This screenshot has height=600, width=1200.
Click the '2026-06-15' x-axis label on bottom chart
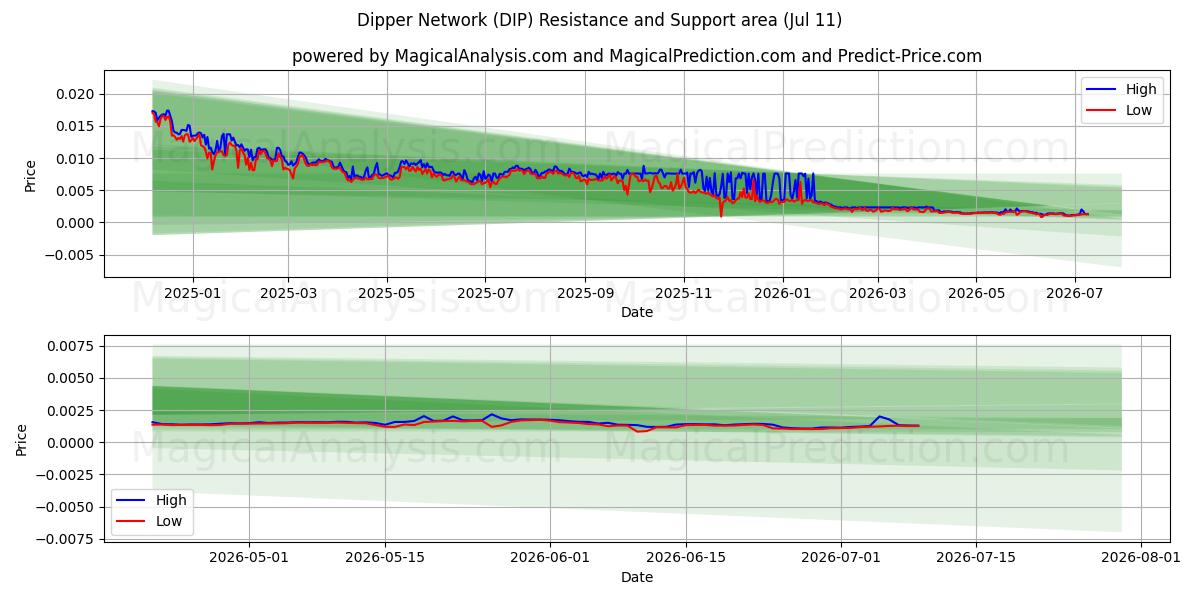point(686,559)
